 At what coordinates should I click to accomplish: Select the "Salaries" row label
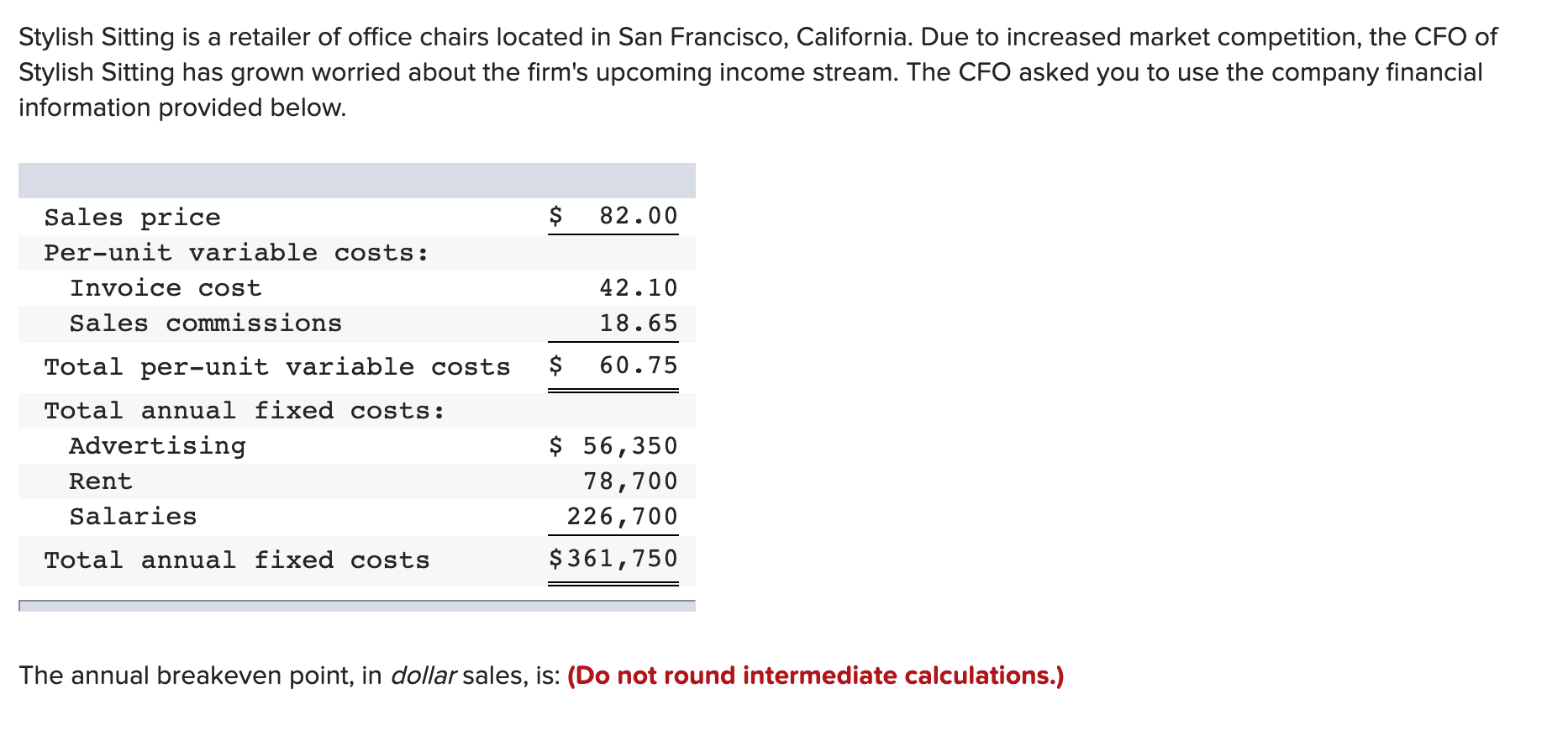tap(133, 517)
